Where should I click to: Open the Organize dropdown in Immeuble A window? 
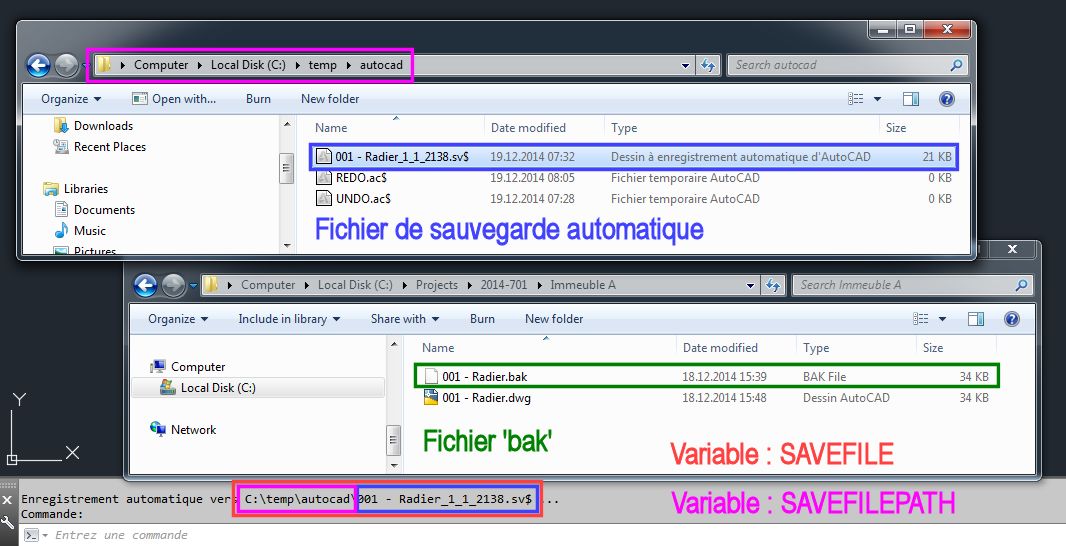coord(178,319)
